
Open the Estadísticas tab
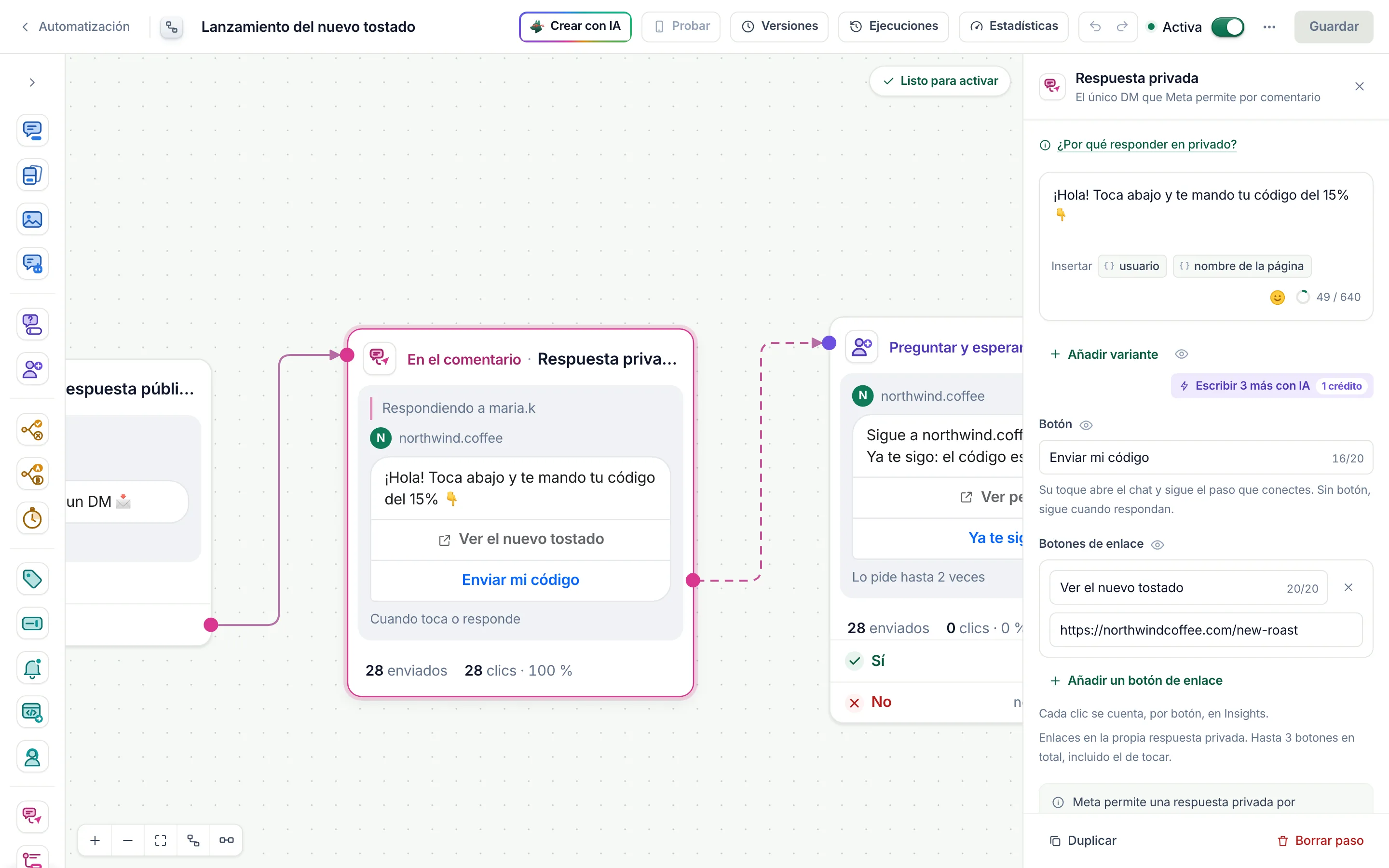(x=1013, y=27)
